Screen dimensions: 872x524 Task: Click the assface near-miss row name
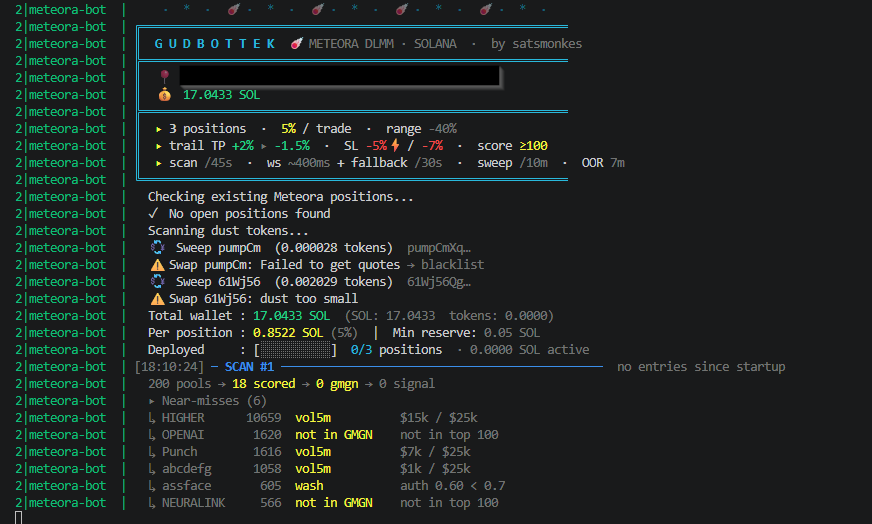coord(187,486)
